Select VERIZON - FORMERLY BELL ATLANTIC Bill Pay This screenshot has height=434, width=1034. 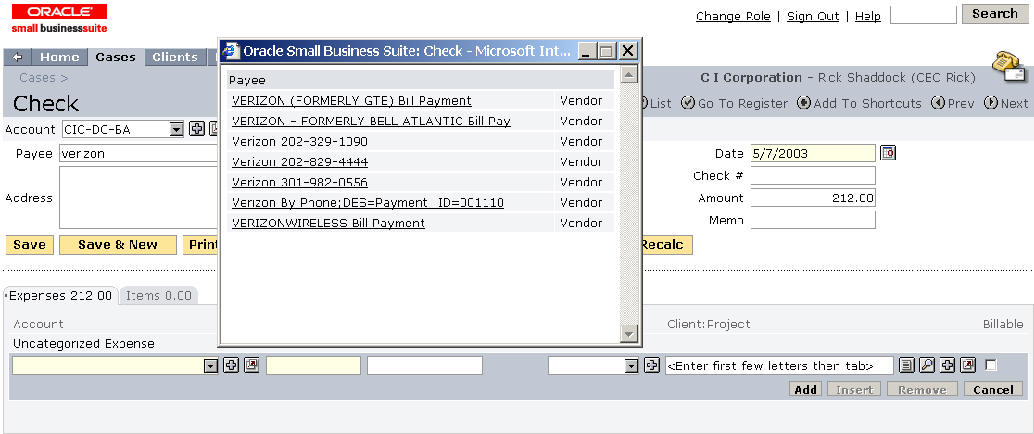(371, 121)
